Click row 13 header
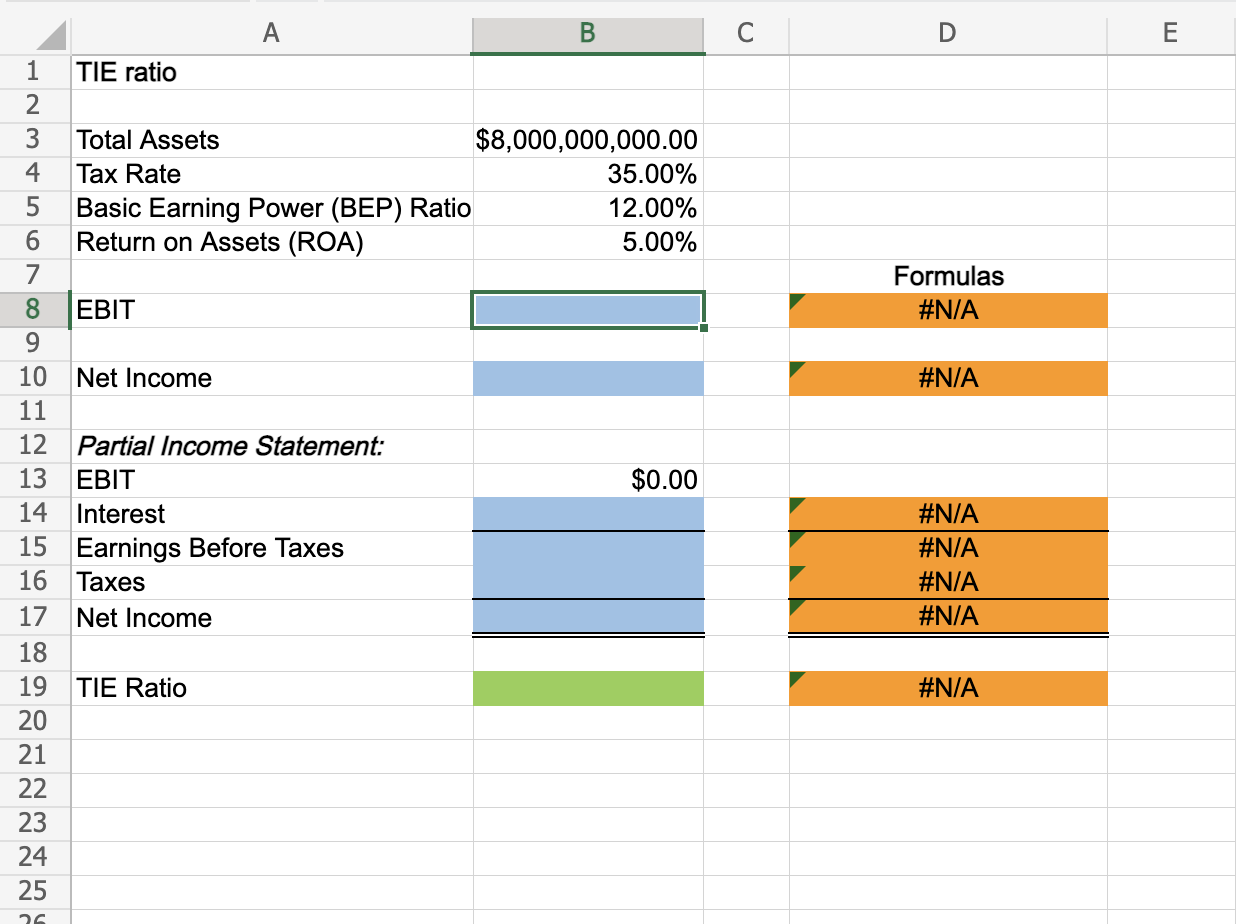 [x=36, y=480]
